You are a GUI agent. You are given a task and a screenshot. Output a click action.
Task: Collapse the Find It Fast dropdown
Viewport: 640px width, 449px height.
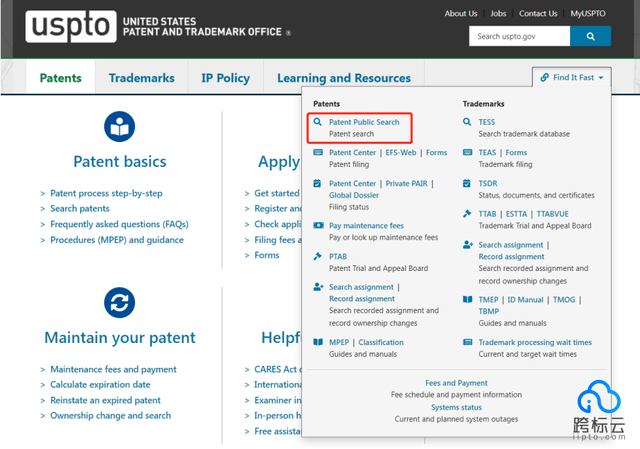(x=572, y=77)
